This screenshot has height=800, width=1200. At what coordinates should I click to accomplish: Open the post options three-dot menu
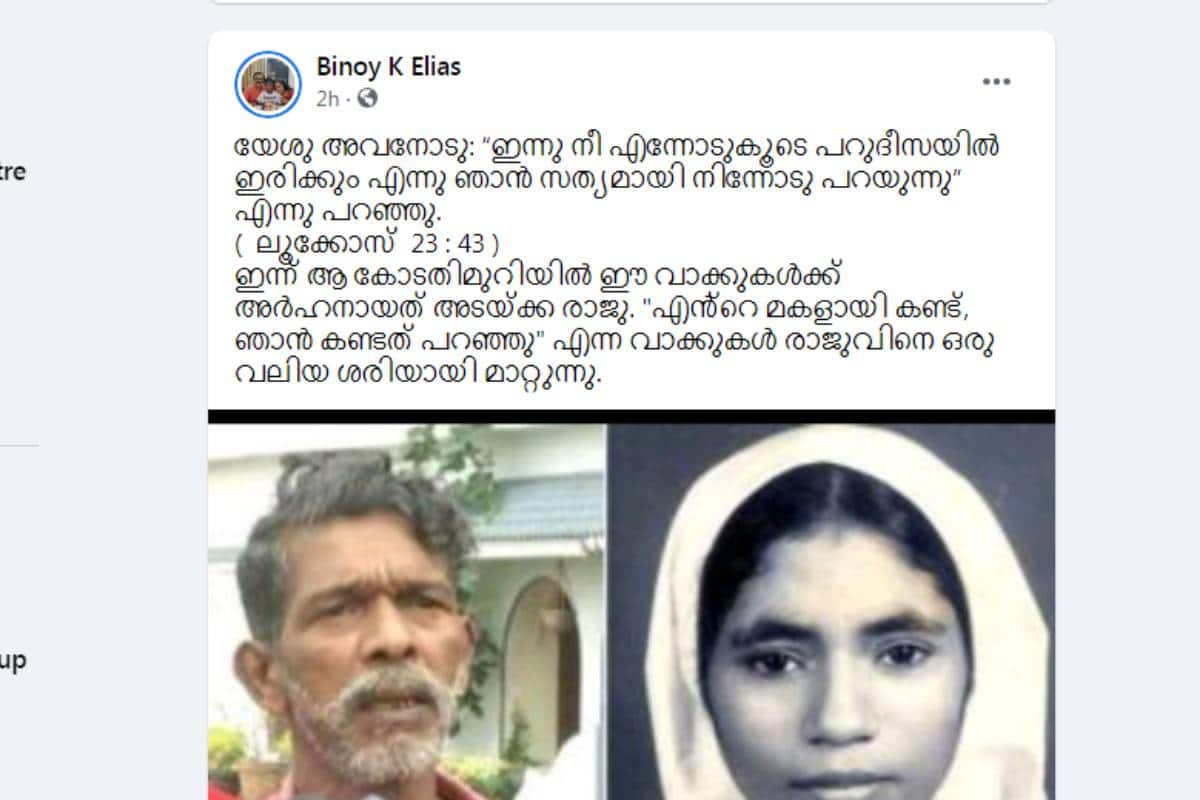coord(996,82)
